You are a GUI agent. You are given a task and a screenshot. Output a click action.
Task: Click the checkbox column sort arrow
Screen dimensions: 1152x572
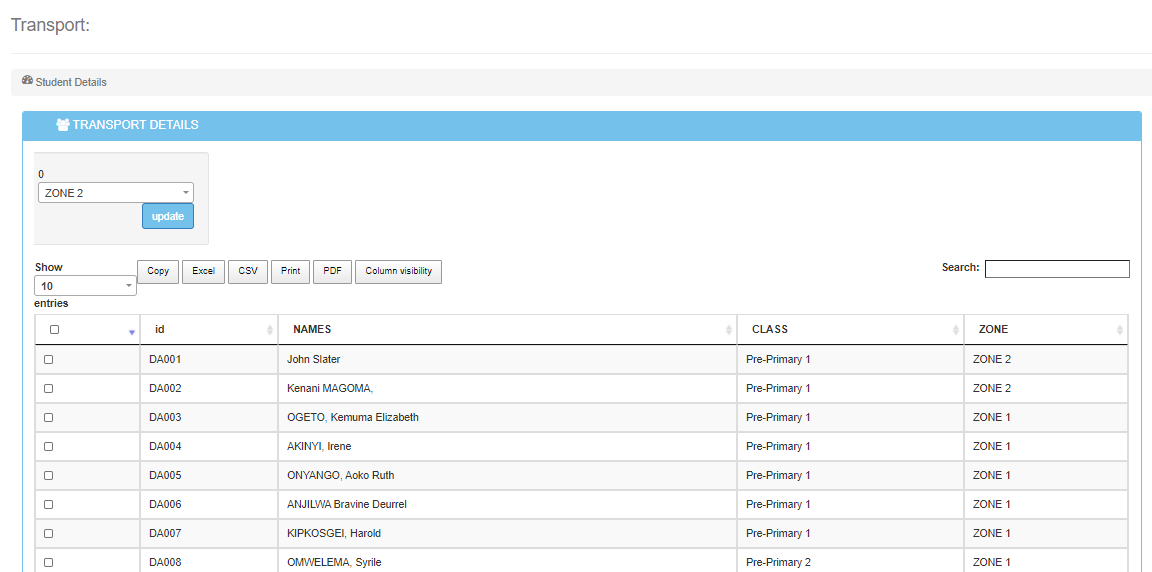coord(131,331)
